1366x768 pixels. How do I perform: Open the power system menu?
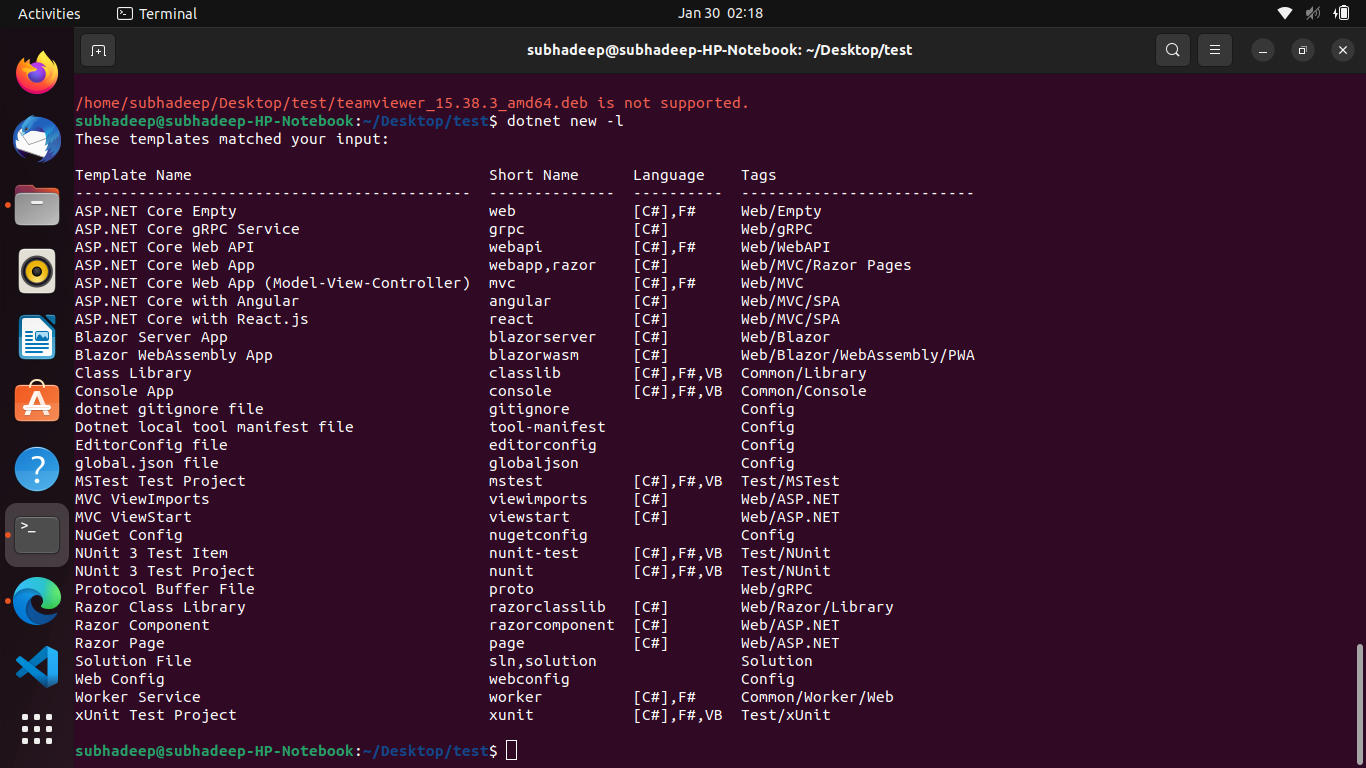[x=1341, y=13]
